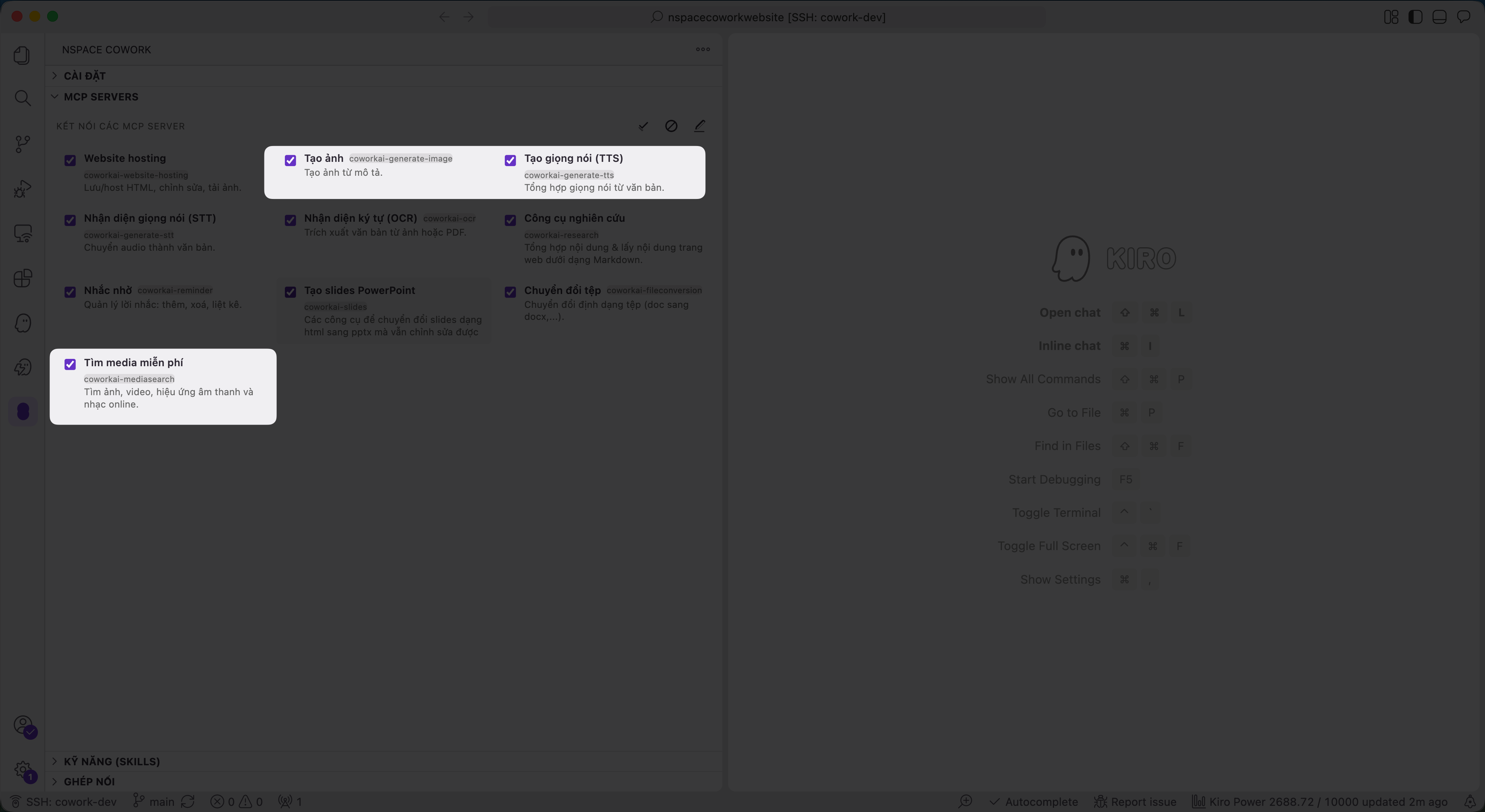
Task: Collapse the MCP SERVERS section
Action: click(101, 97)
